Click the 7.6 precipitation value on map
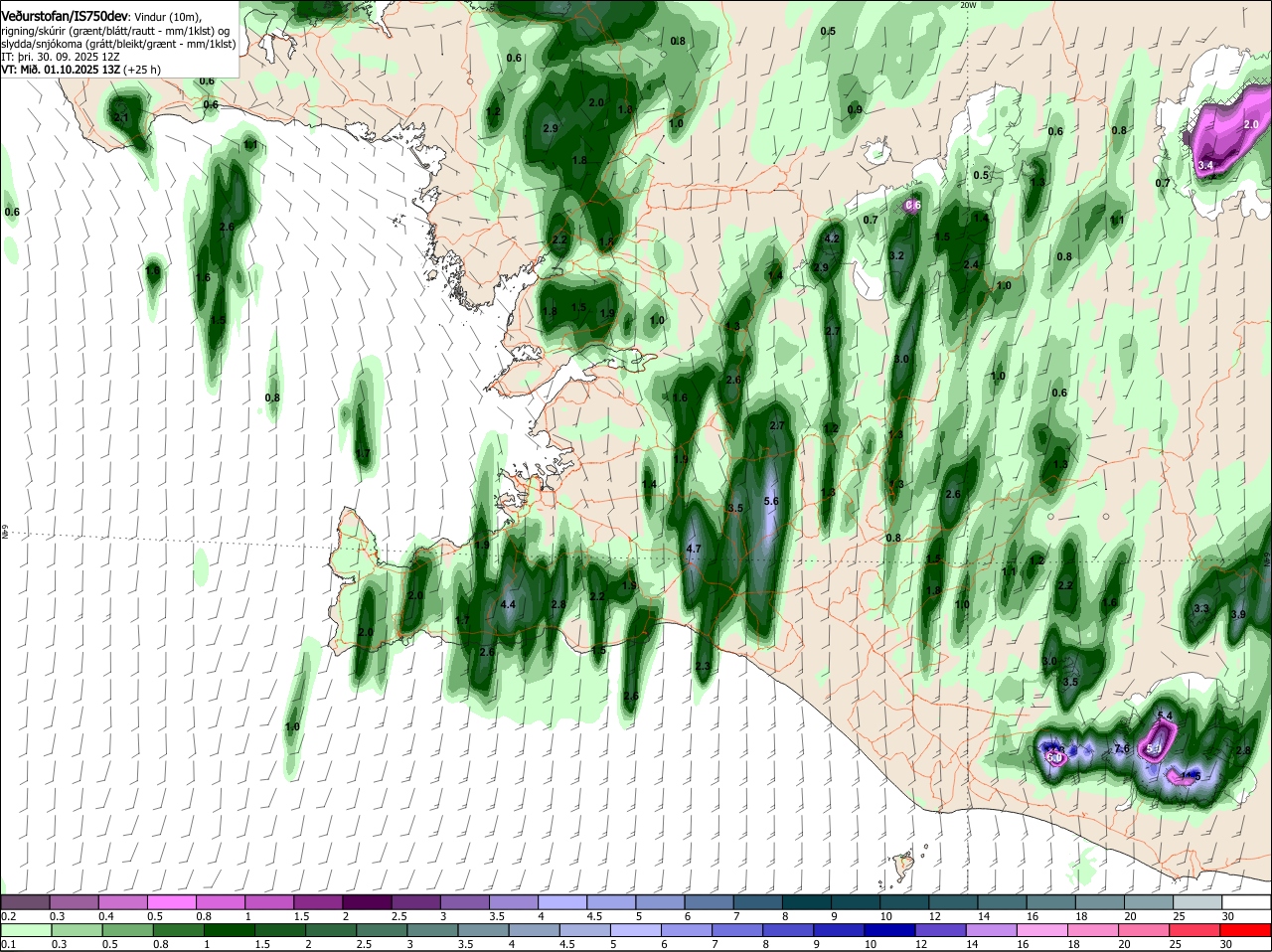Screen dimensions: 1272x952 tap(1122, 748)
